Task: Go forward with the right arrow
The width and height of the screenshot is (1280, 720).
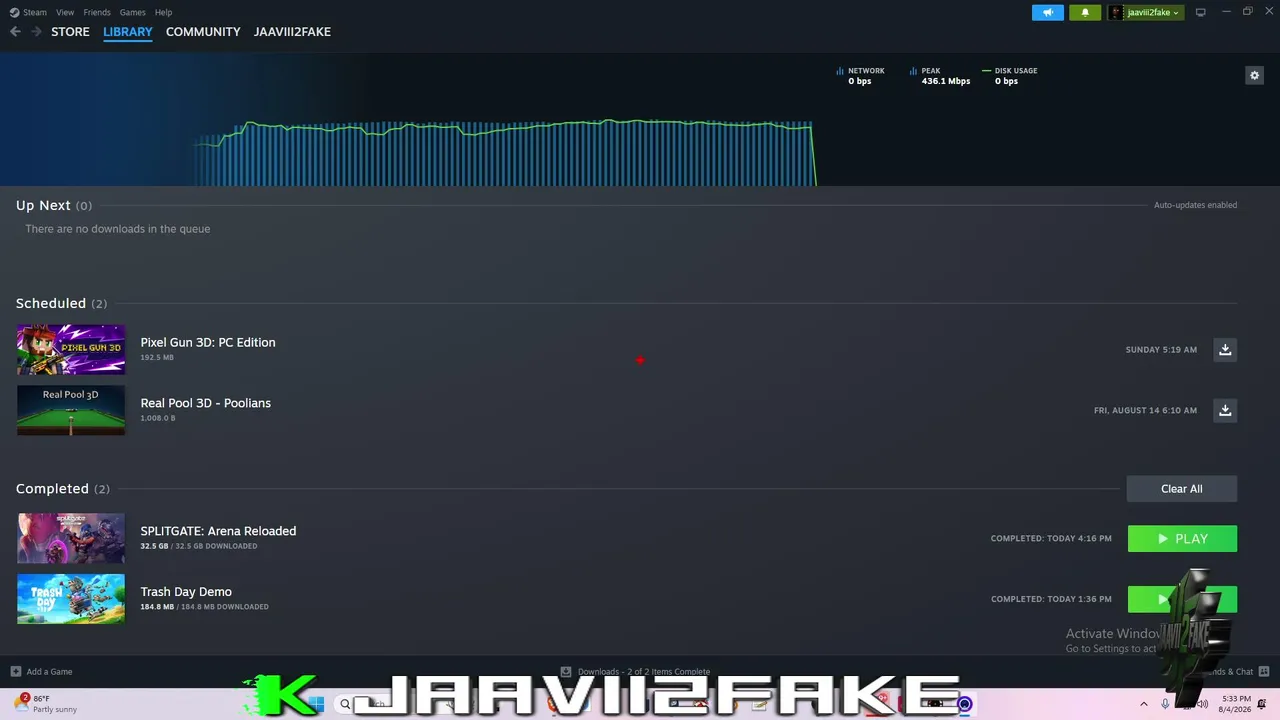Action: 37,32
